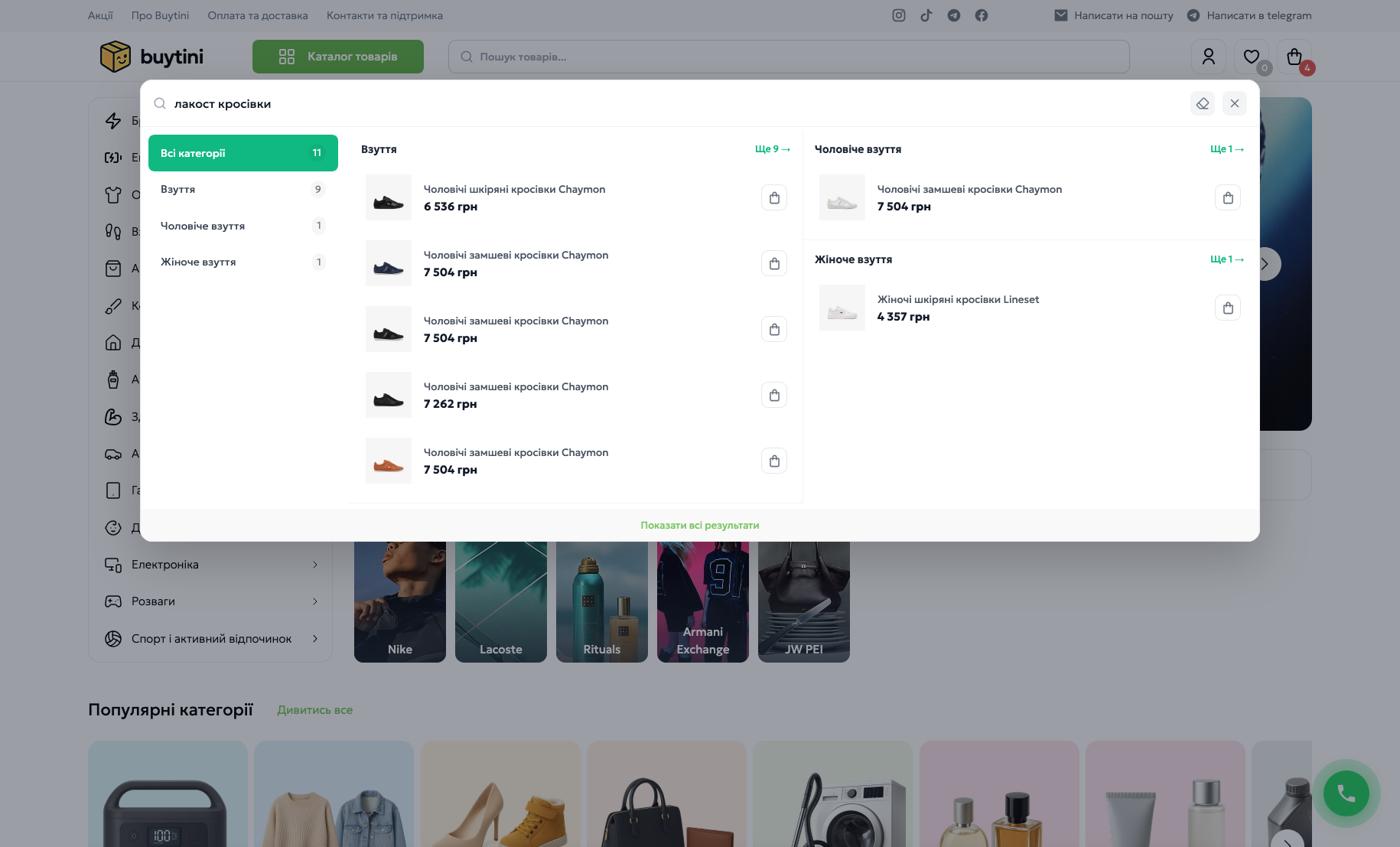Expand the Розваги category chevron
1400x847 pixels.
[x=314, y=601]
